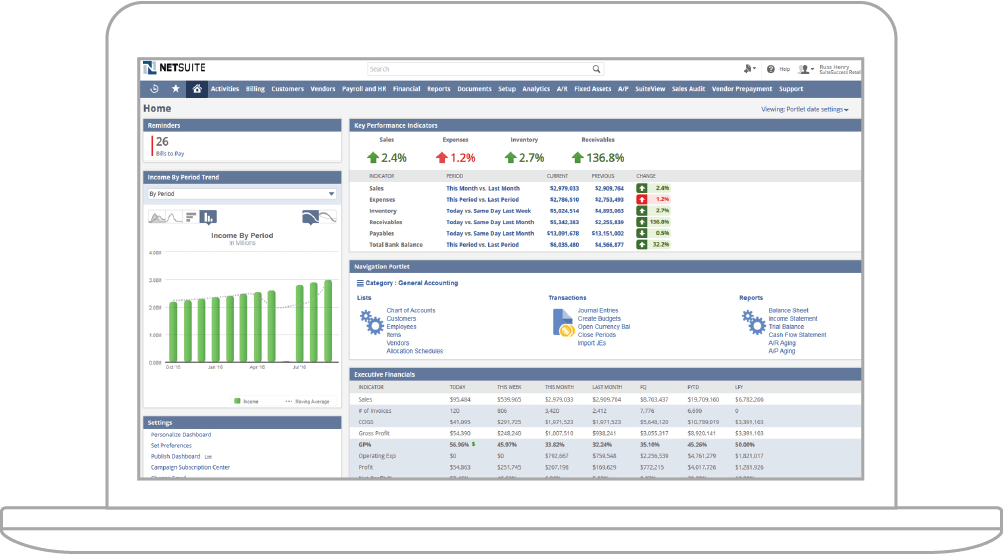
Task: Click Payables current value $13,091,678
Action: [563, 233]
